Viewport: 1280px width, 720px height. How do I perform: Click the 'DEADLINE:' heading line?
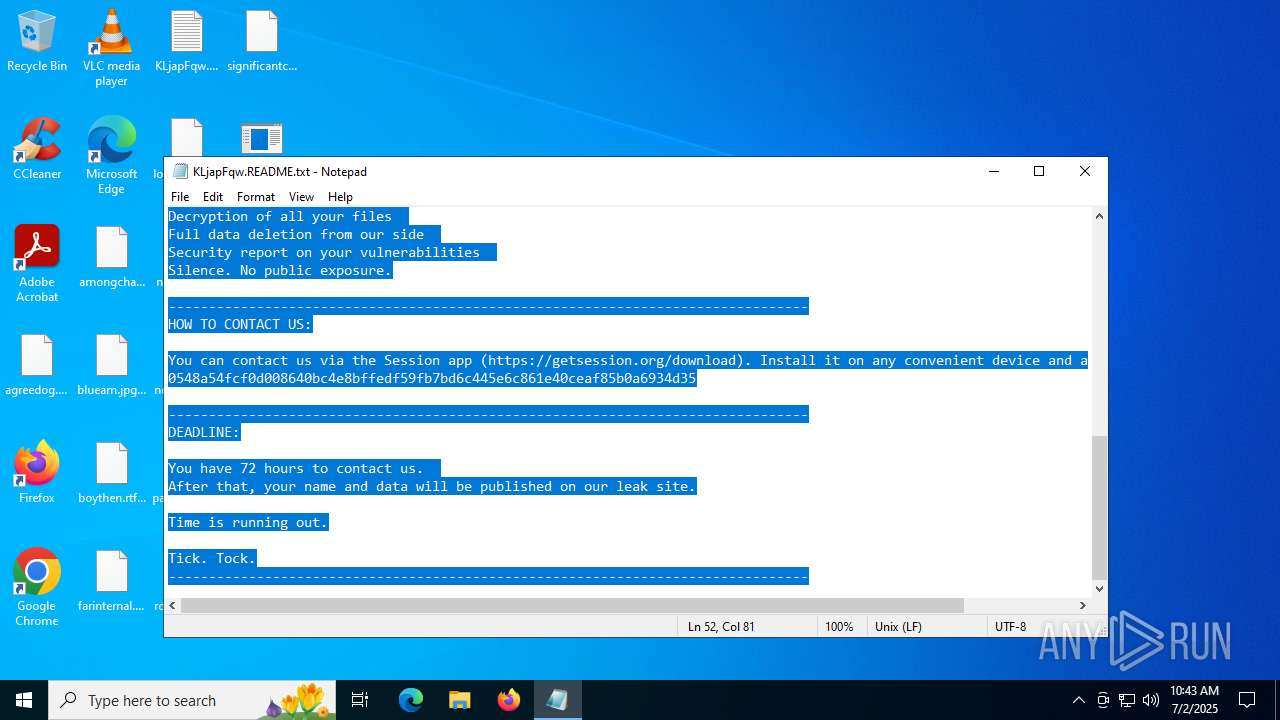click(204, 432)
